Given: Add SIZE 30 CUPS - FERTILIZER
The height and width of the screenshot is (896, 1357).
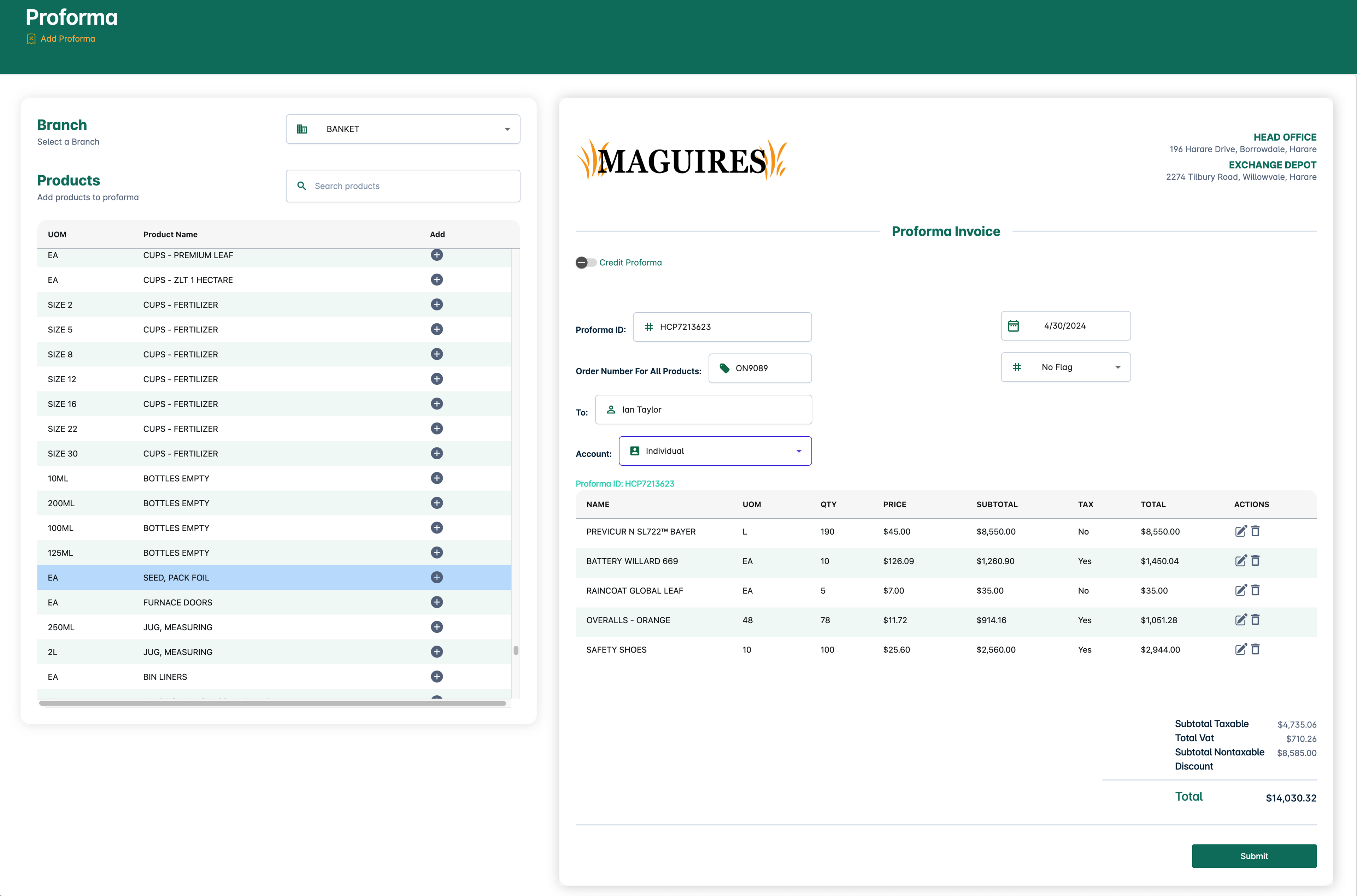Looking at the screenshot, I should (436, 453).
